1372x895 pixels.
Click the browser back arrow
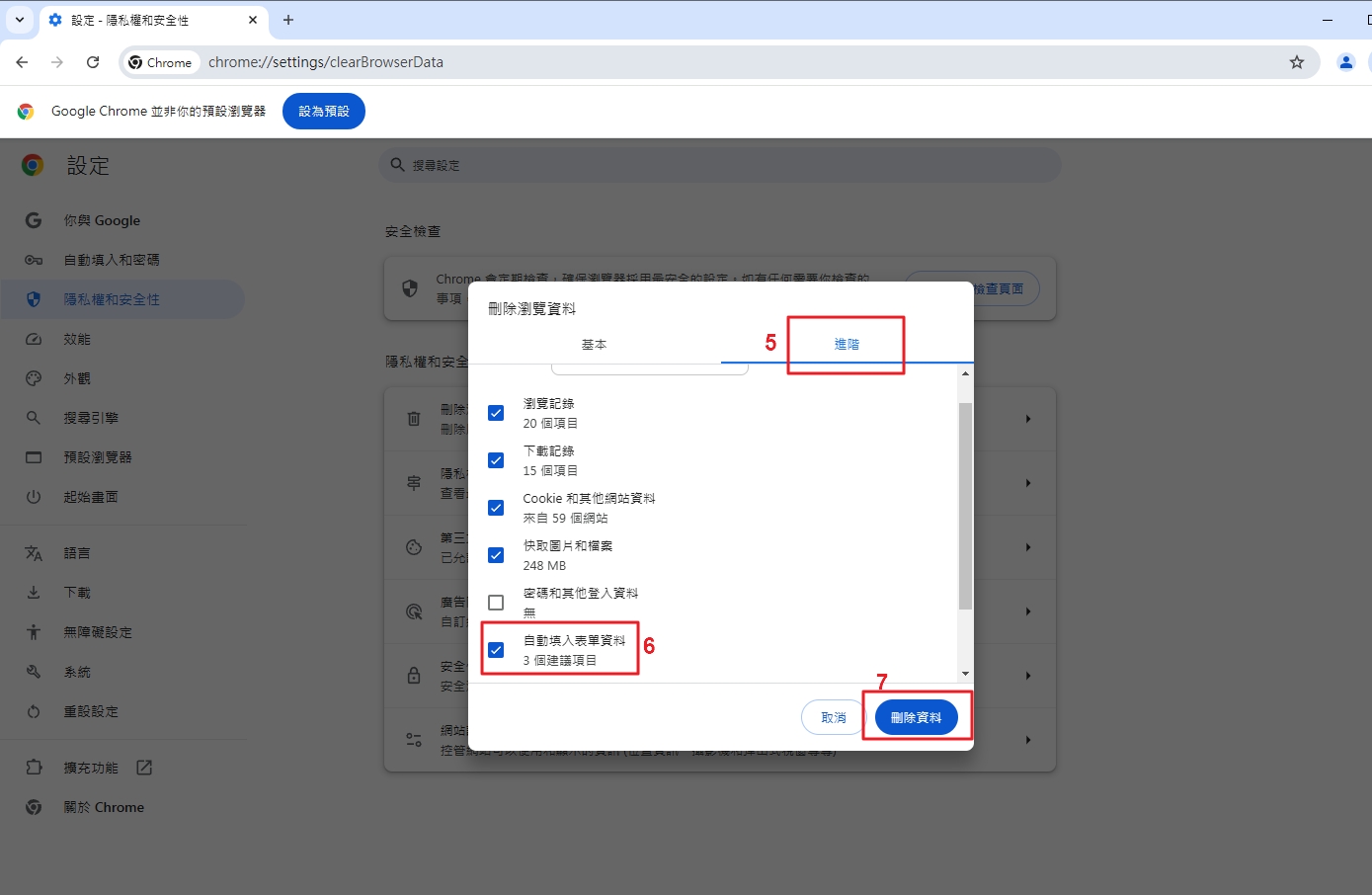tap(23, 62)
